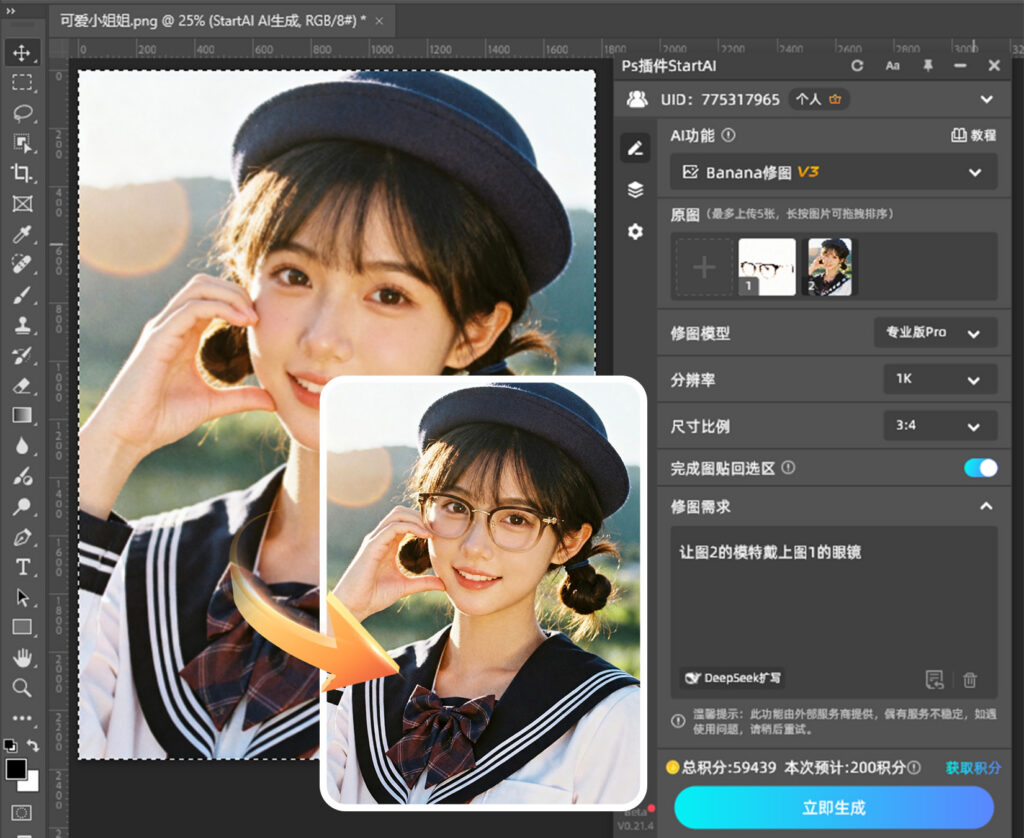Viewport: 1024px width, 838px height.
Task: Toggle the 完成图贴回选区 switch
Action: coord(981,468)
